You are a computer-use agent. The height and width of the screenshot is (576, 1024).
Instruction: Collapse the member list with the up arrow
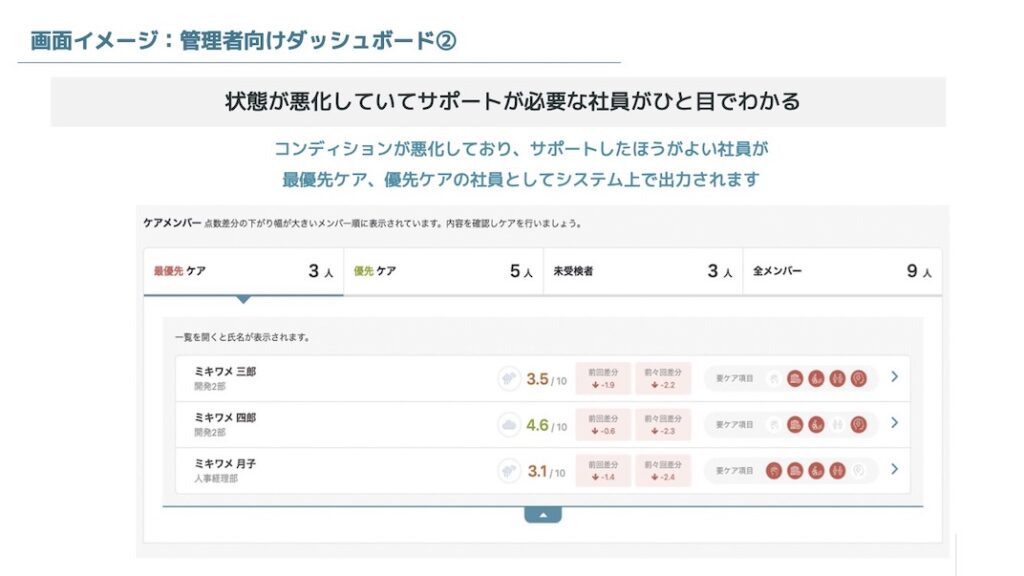click(x=545, y=512)
